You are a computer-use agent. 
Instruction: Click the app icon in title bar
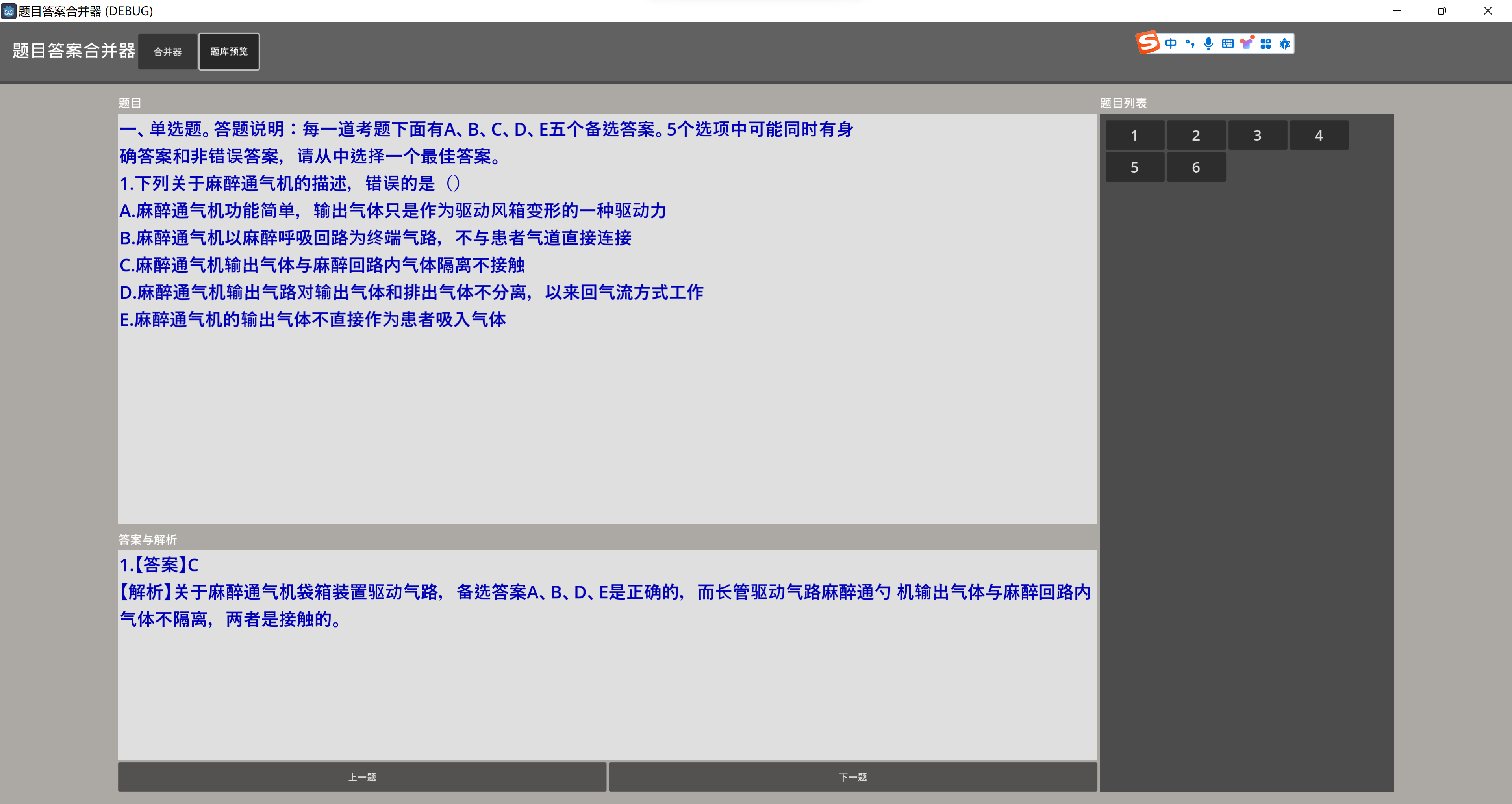8,11
